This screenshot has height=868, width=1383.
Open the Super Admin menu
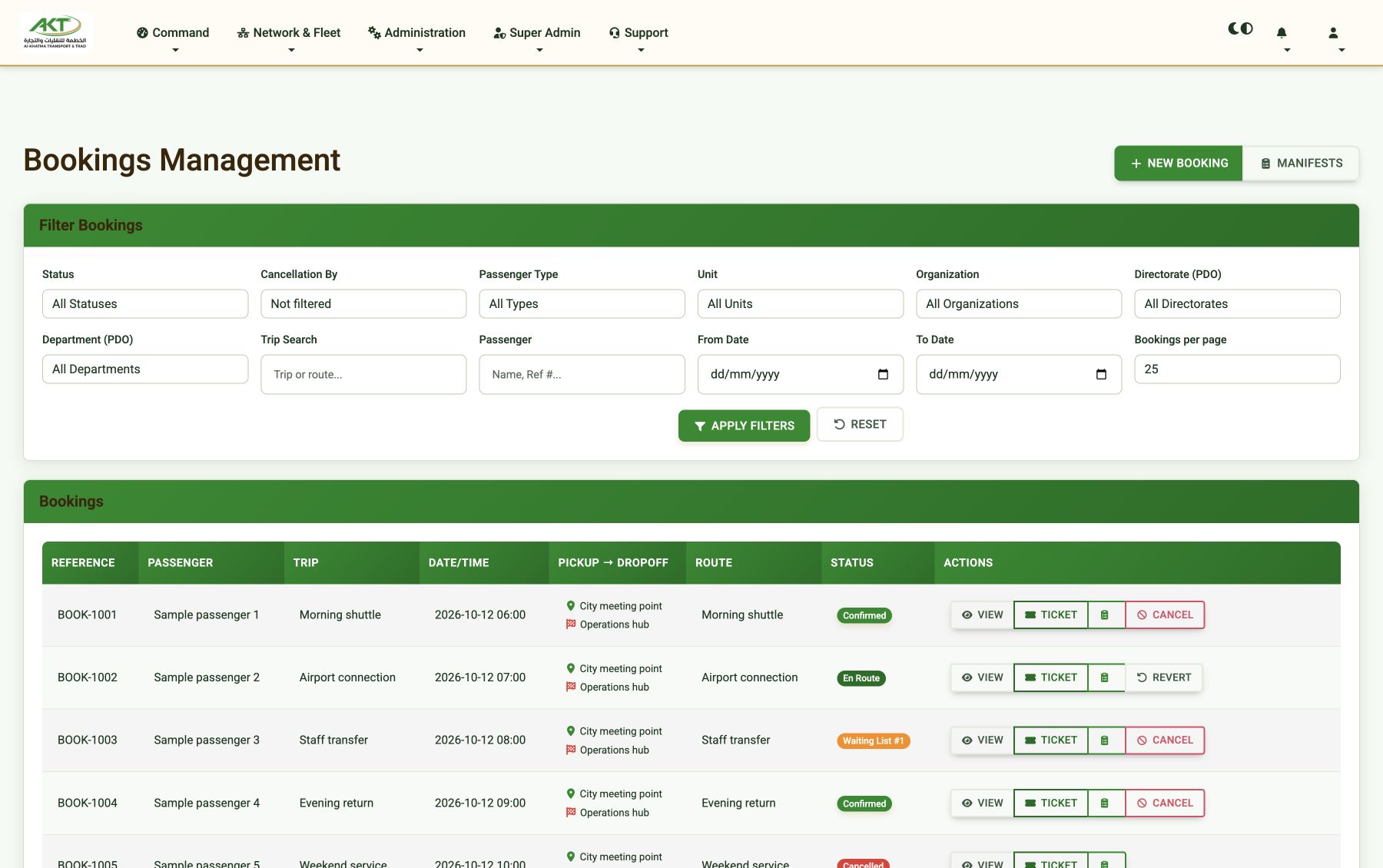[x=537, y=33]
